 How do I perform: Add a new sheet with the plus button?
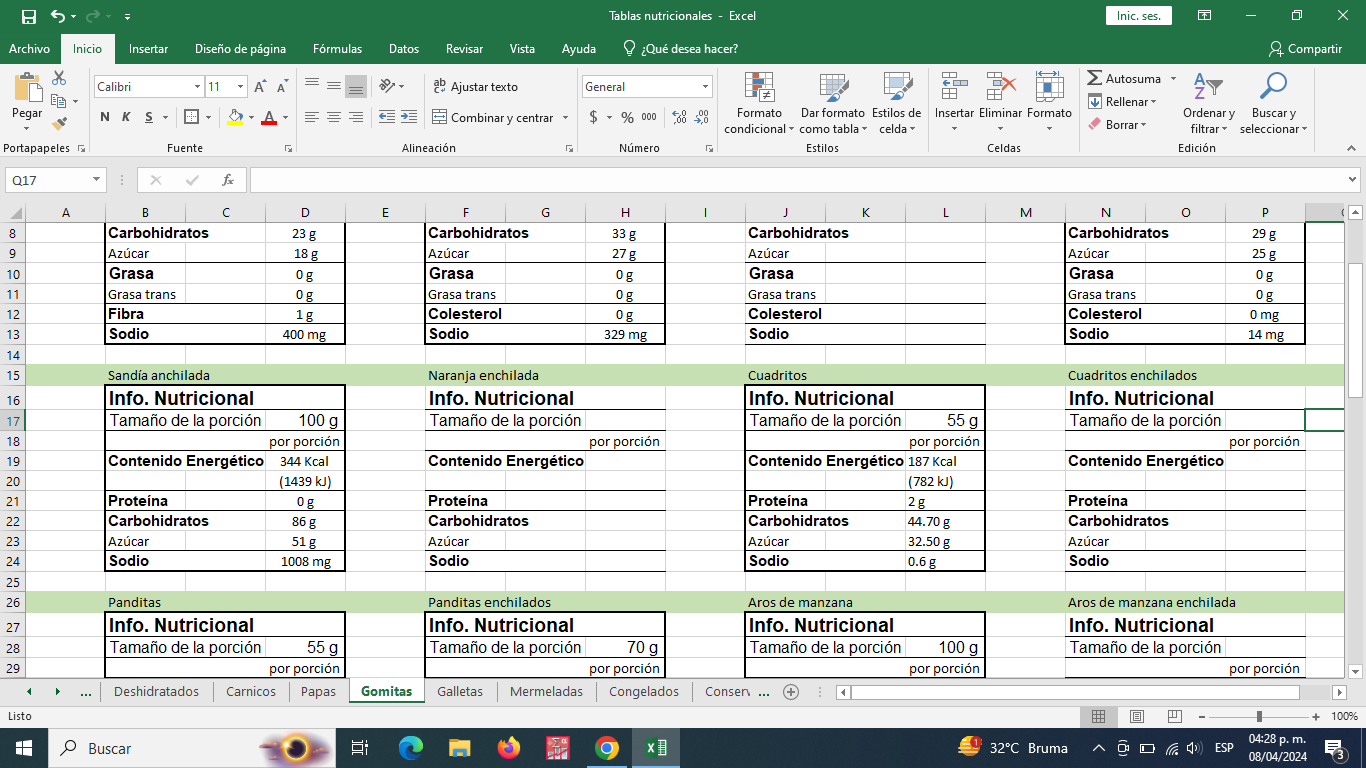click(x=791, y=691)
